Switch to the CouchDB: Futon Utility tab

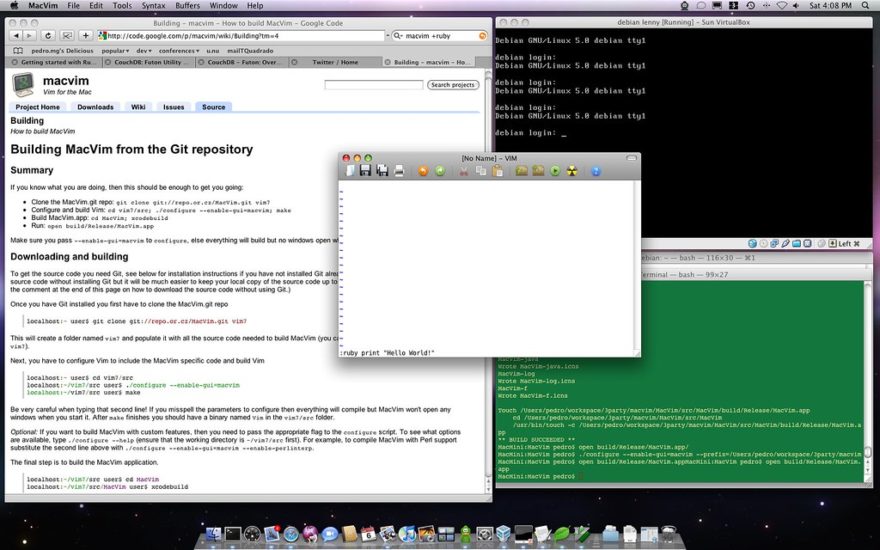148,62
